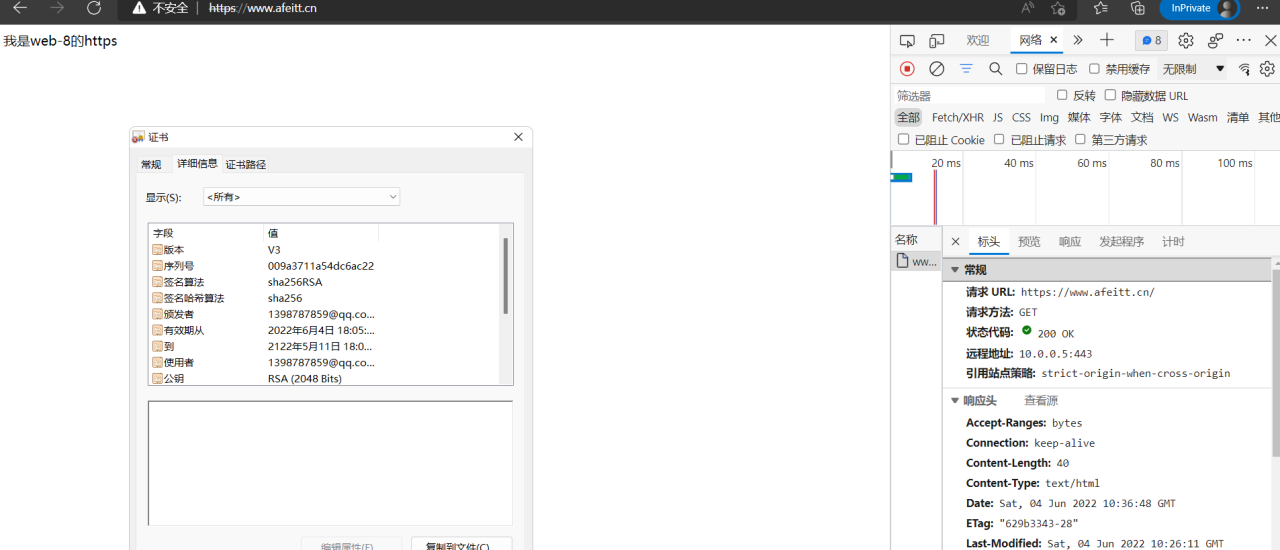Viewport: 1280px width, 550px height.
Task: Filter requests by 文档
Action: (x=1142, y=117)
